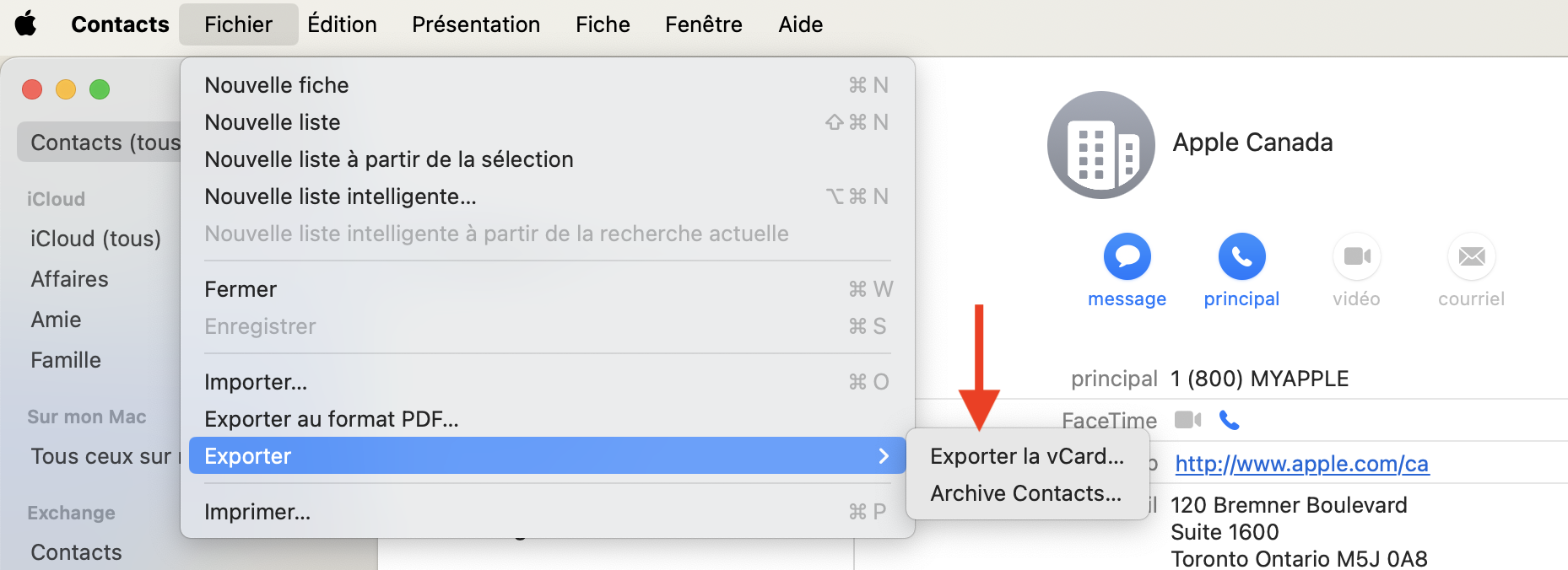Screen dimensions: 1568x570
Task: Click the blue principal phone call icon
Action: pyautogui.click(x=1241, y=256)
